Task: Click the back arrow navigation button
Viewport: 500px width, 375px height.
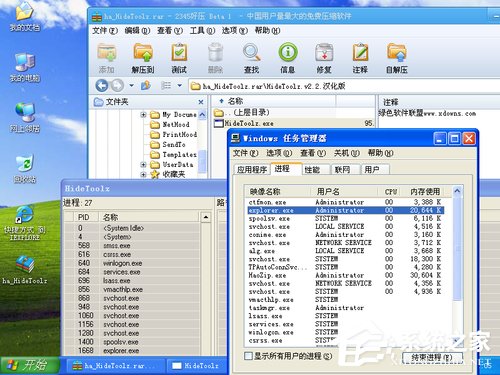Action: [102, 86]
